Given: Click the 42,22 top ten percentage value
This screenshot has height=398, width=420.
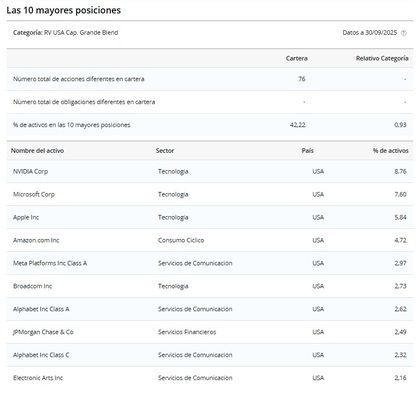Looking at the screenshot, I should click(x=298, y=125).
